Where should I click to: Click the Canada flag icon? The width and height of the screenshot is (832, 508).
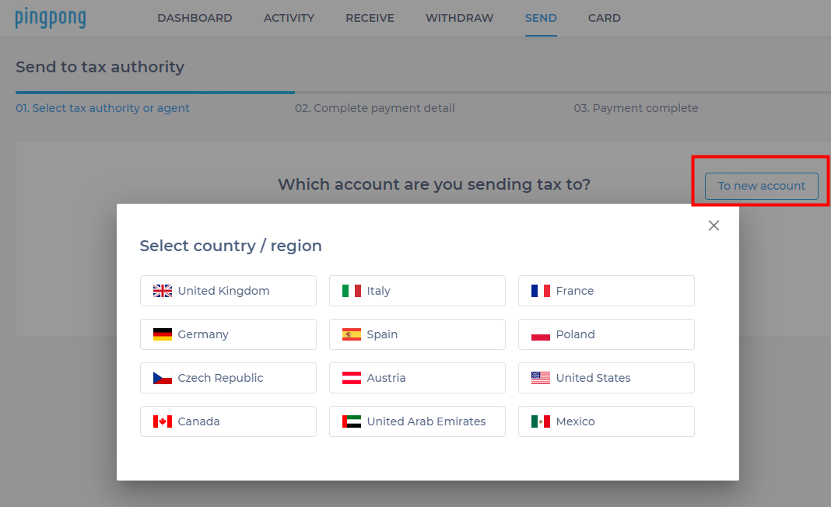point(162,422)
